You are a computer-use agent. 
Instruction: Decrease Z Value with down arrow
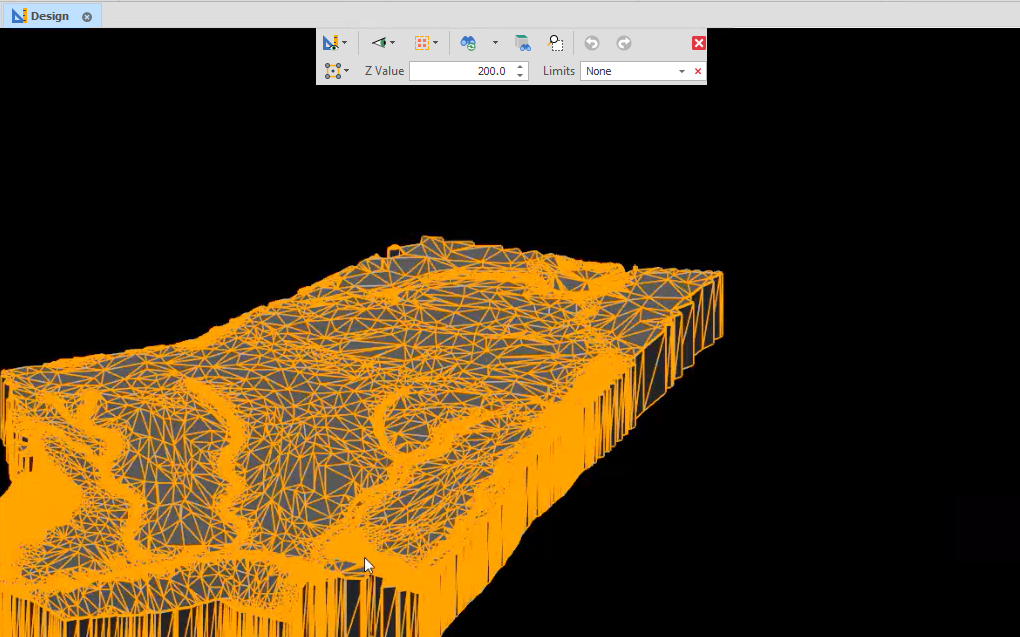pyautogui.click(x=520, y=76)
